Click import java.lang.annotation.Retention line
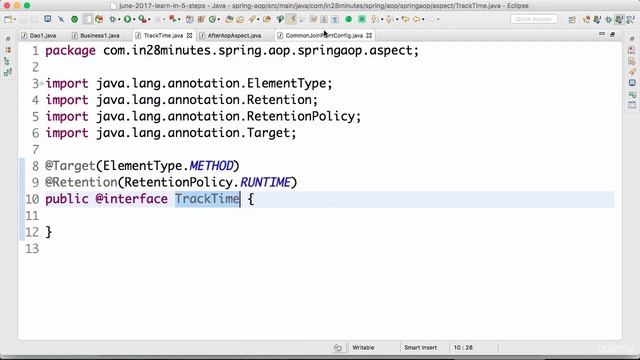The image size is (640, 360). click(x=181, y=100)
